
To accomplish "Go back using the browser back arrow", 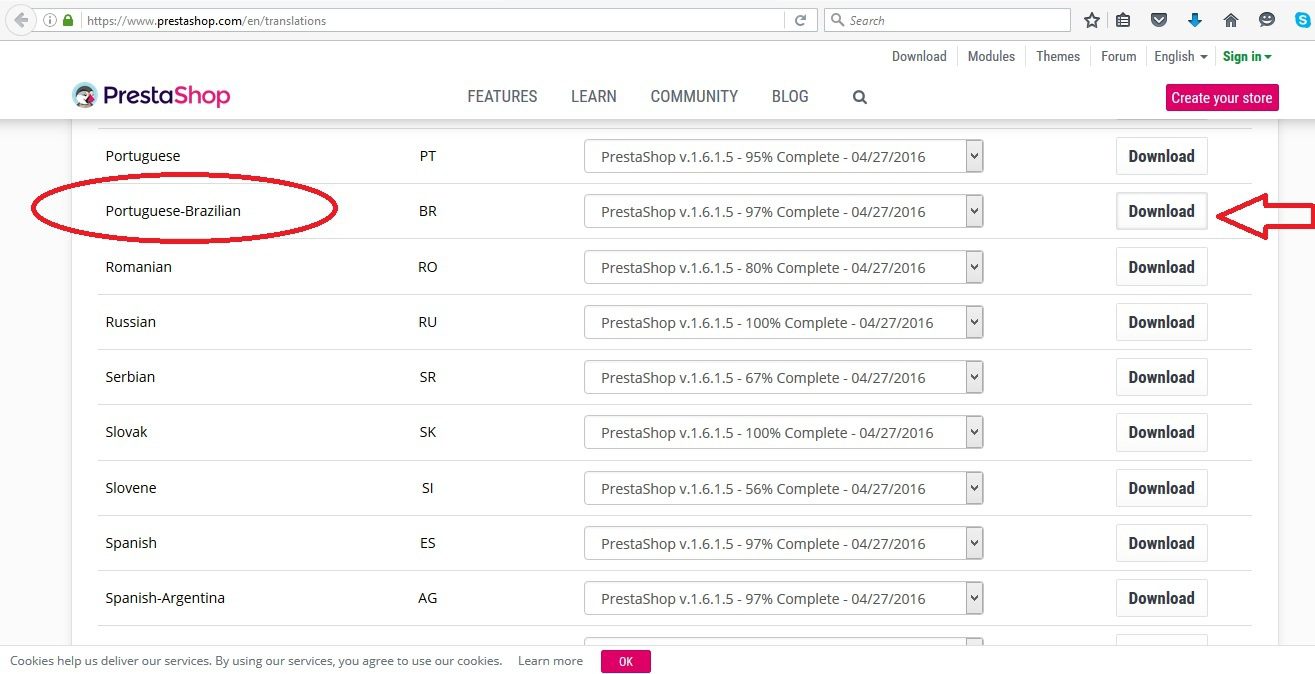I will (21, 20).
